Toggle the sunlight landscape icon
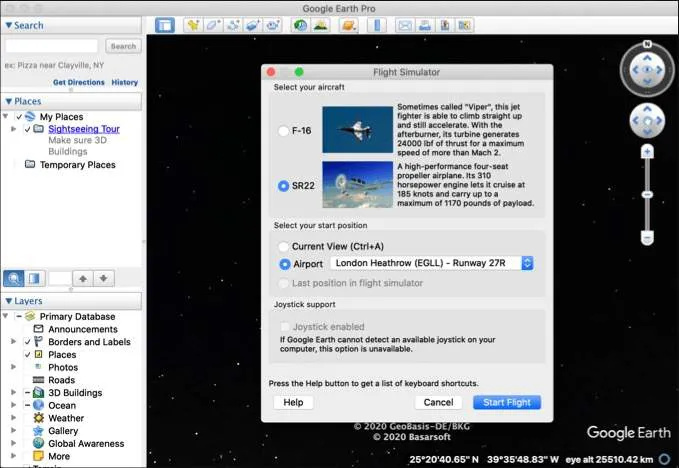This screenshot has width=679, height=468. click(320, 25)
